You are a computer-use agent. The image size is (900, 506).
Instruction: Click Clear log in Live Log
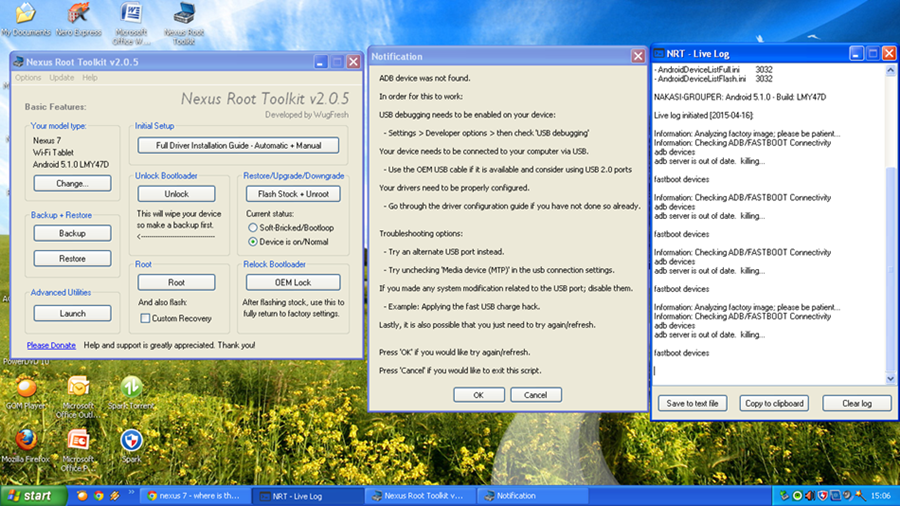point(857,403)
